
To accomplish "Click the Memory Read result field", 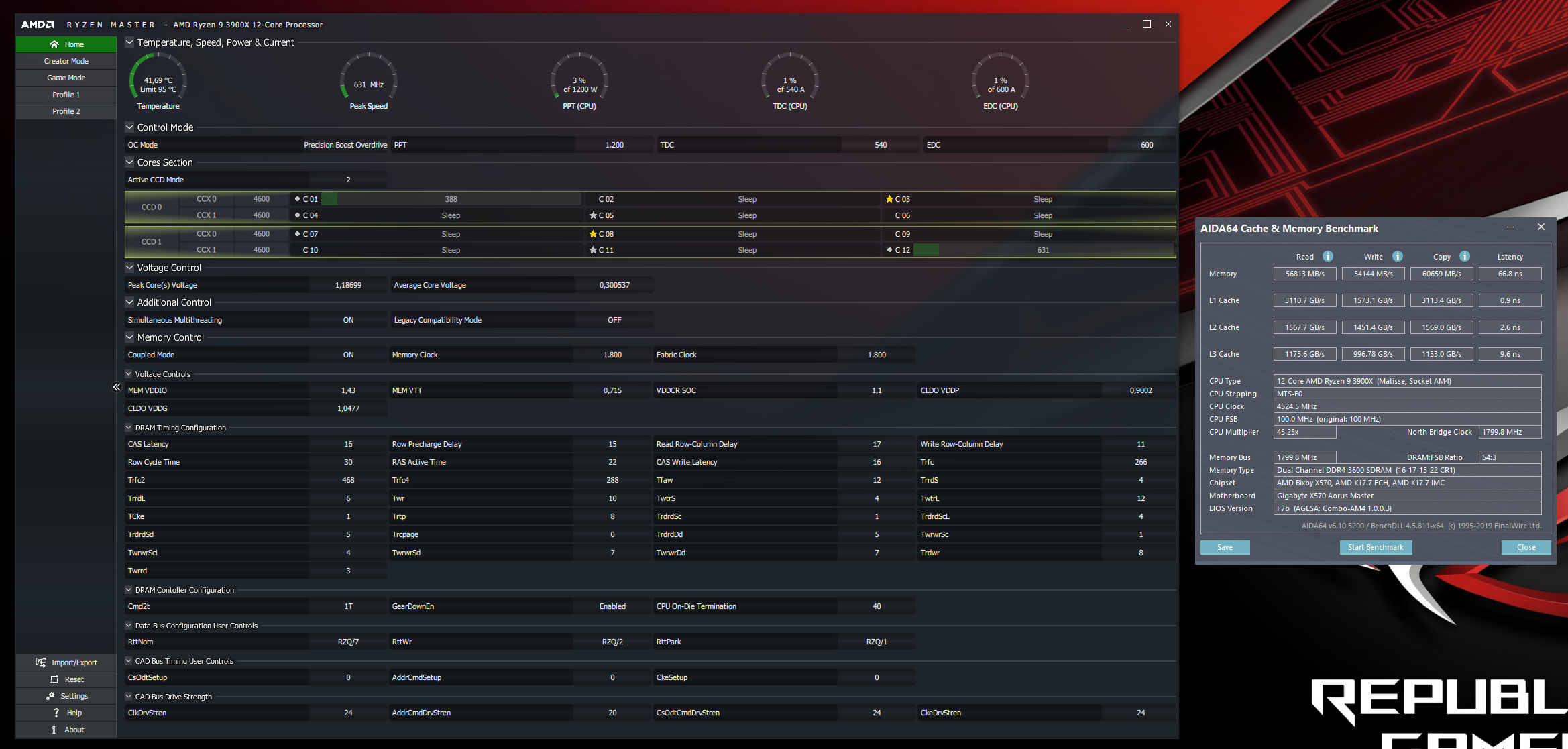I will [1304, 274].
